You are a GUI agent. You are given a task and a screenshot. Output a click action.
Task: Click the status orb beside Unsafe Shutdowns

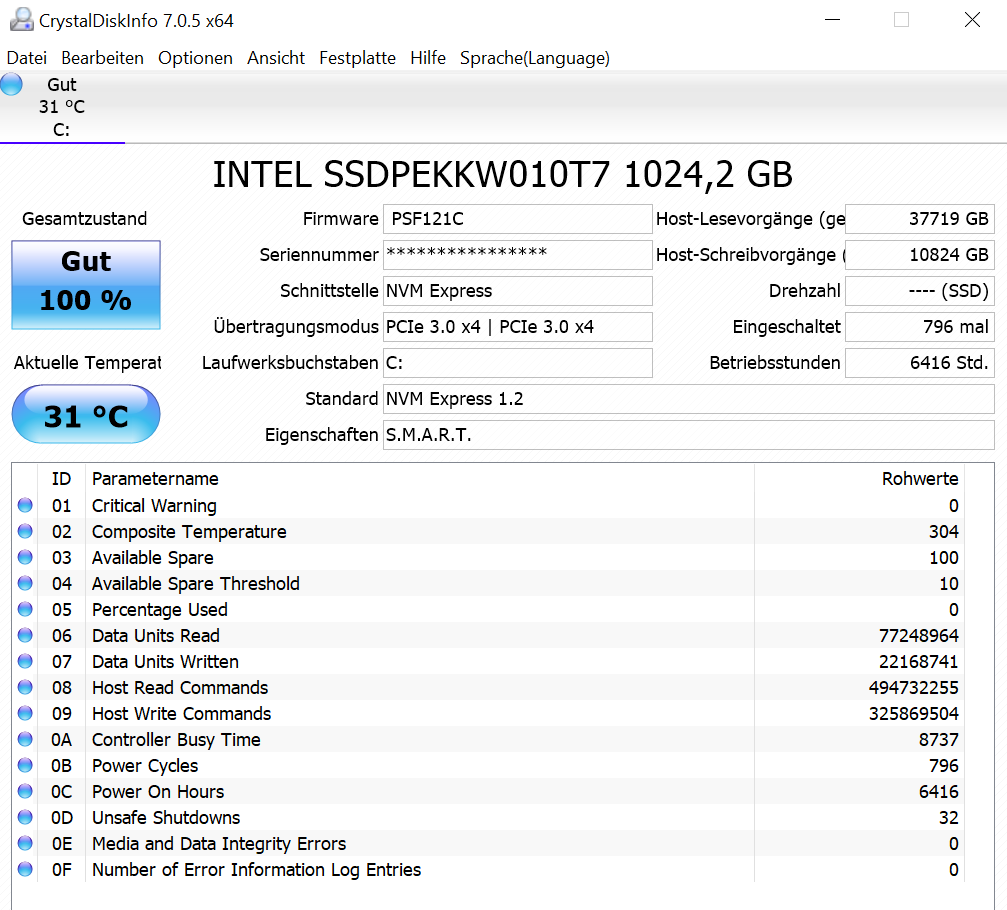point(25,818)
